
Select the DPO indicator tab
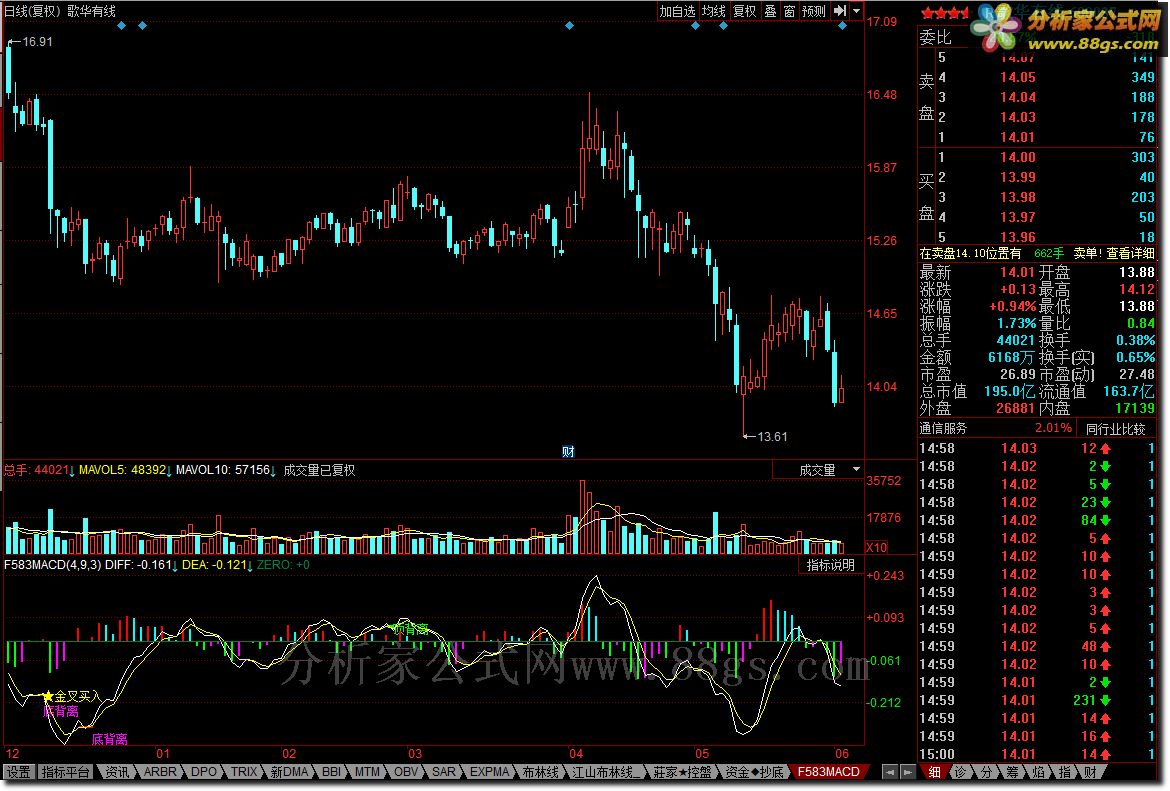(x=204, y=772)
